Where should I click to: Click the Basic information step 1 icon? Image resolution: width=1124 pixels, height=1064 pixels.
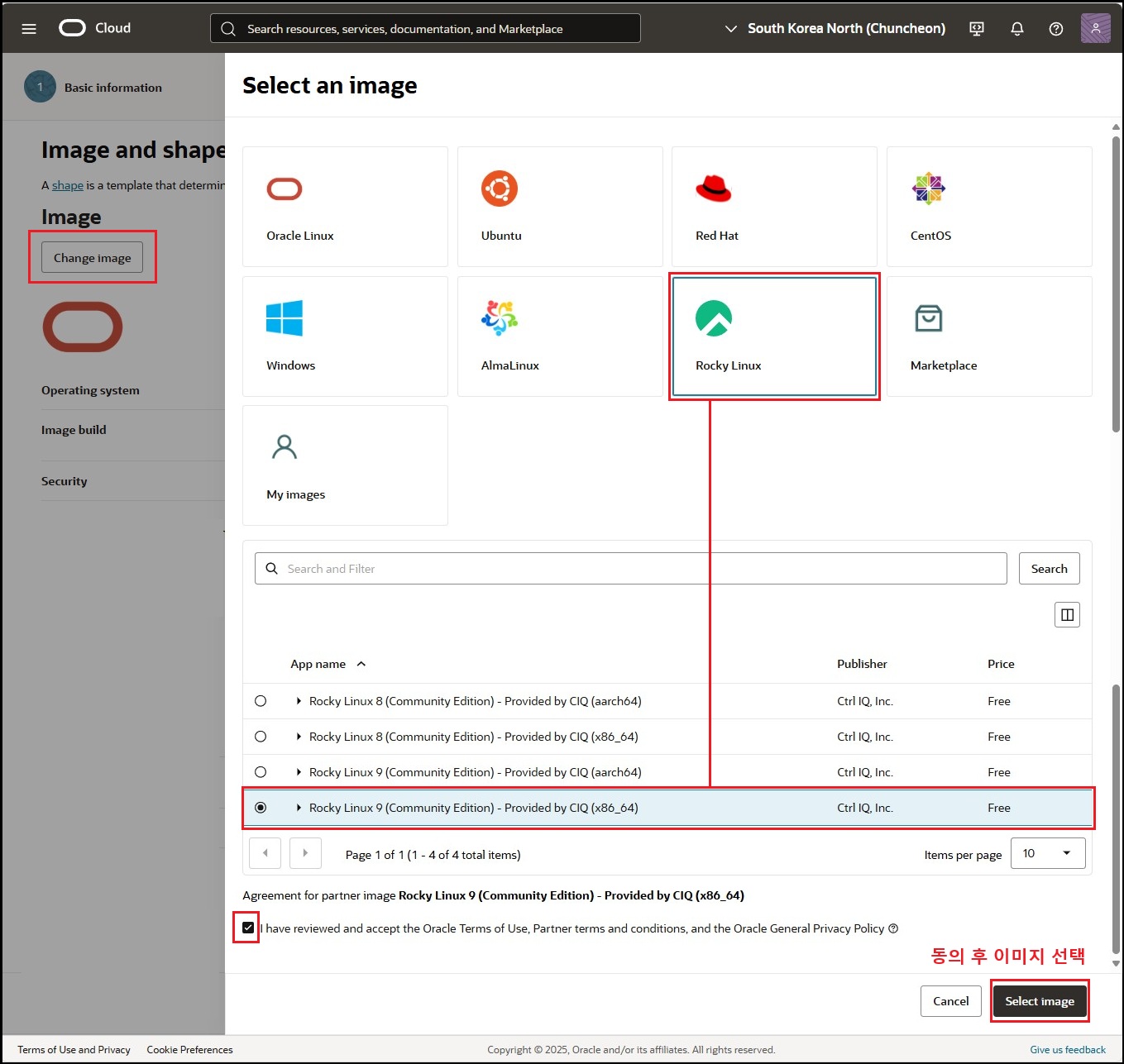point(40,87)
